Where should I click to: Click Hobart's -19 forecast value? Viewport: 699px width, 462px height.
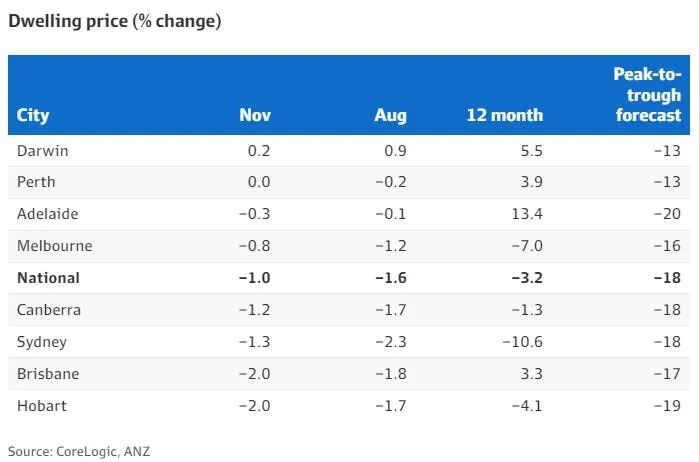pyautogui.click(x=667, y=406)
